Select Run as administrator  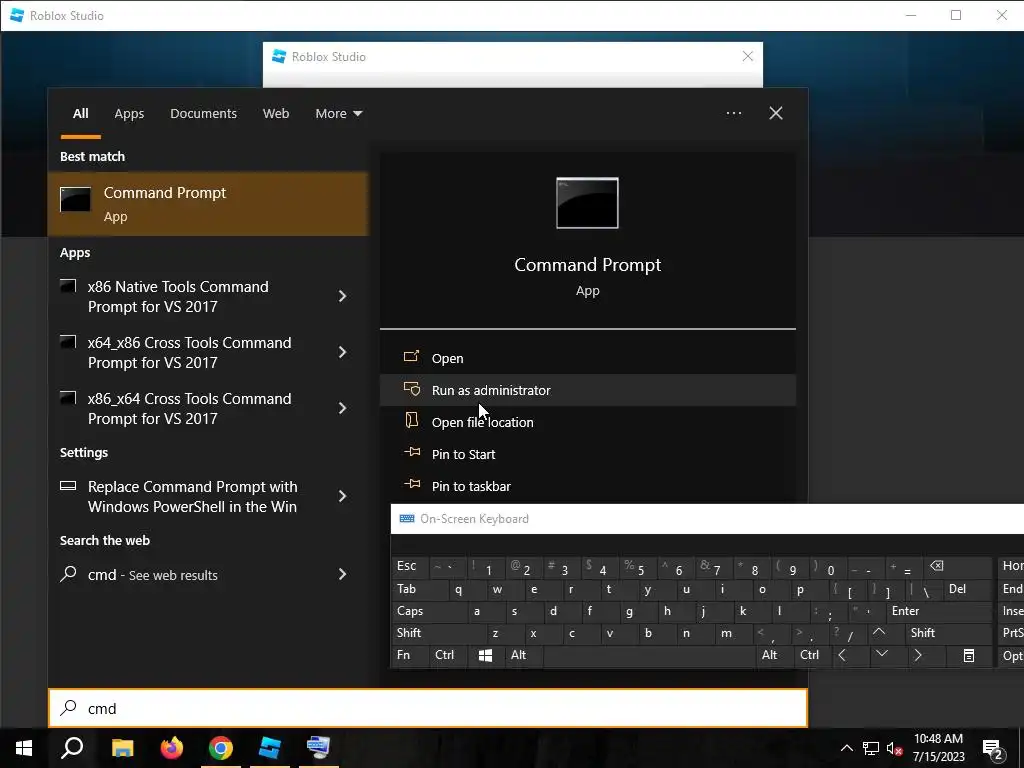click(587, 390)
